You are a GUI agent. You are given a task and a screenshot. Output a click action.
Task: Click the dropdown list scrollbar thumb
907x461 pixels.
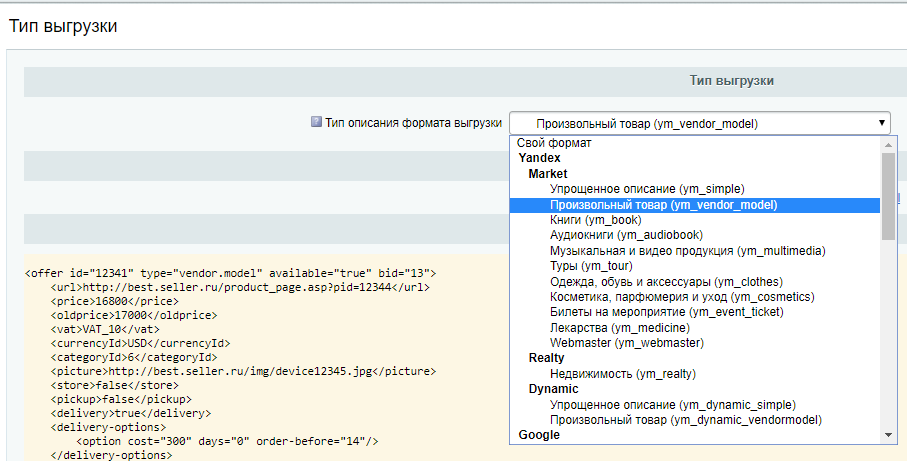click(x=888, y=196)
